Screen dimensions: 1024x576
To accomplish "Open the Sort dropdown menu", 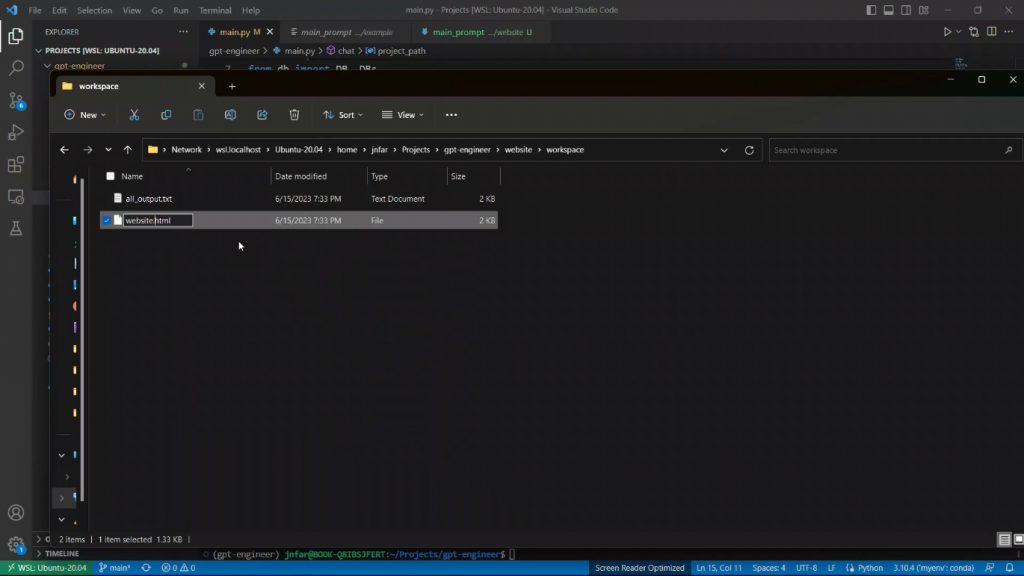I will click(x=343, y=115).
